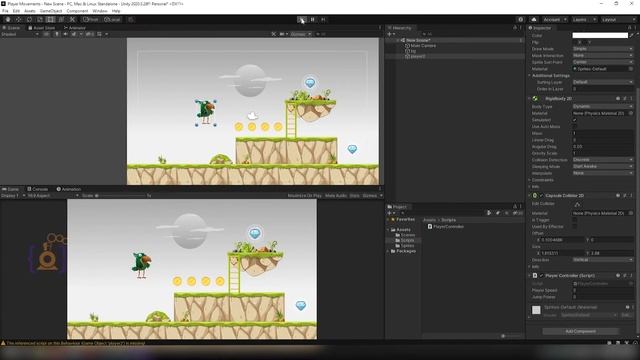
Task: Select the Scale tool in the toolbar
Action: [40, 20]
